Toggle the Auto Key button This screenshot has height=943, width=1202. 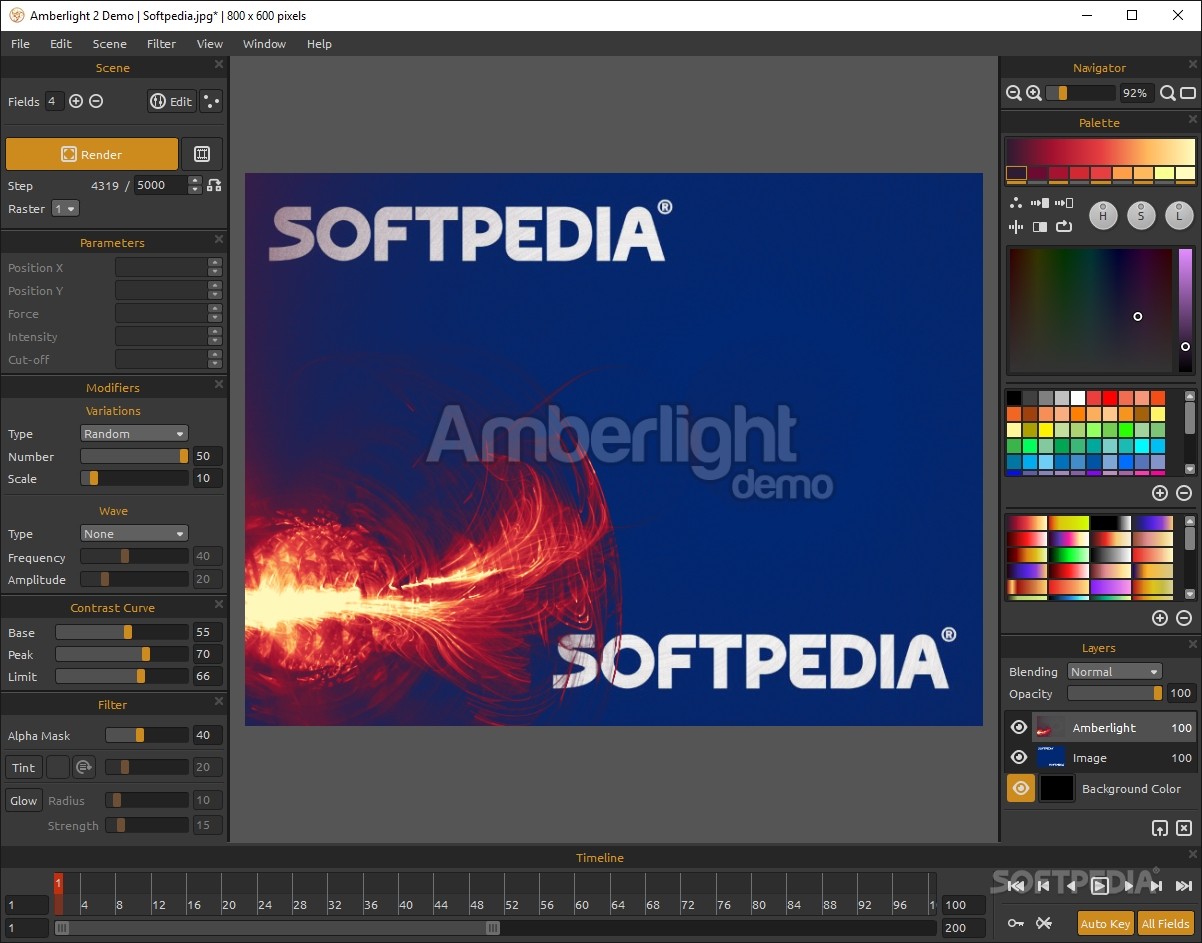[1105, 923]
